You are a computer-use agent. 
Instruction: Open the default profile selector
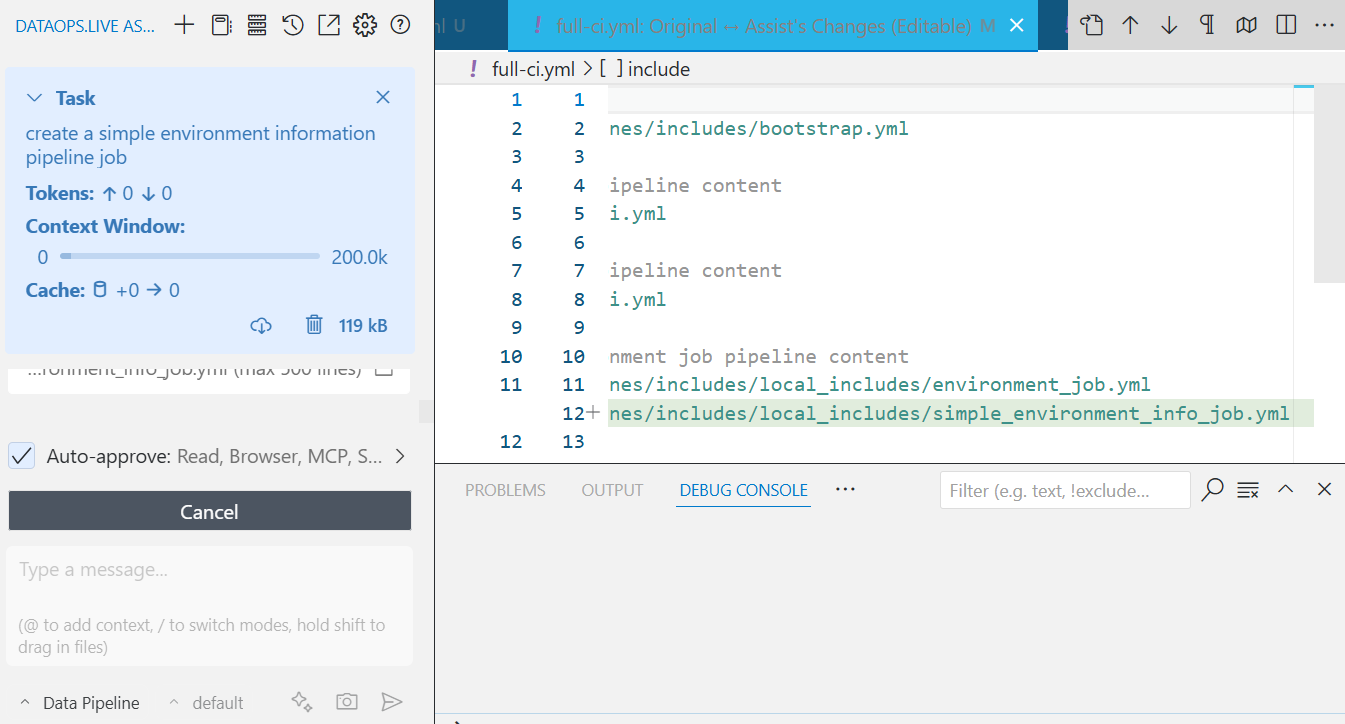point(206,703)
